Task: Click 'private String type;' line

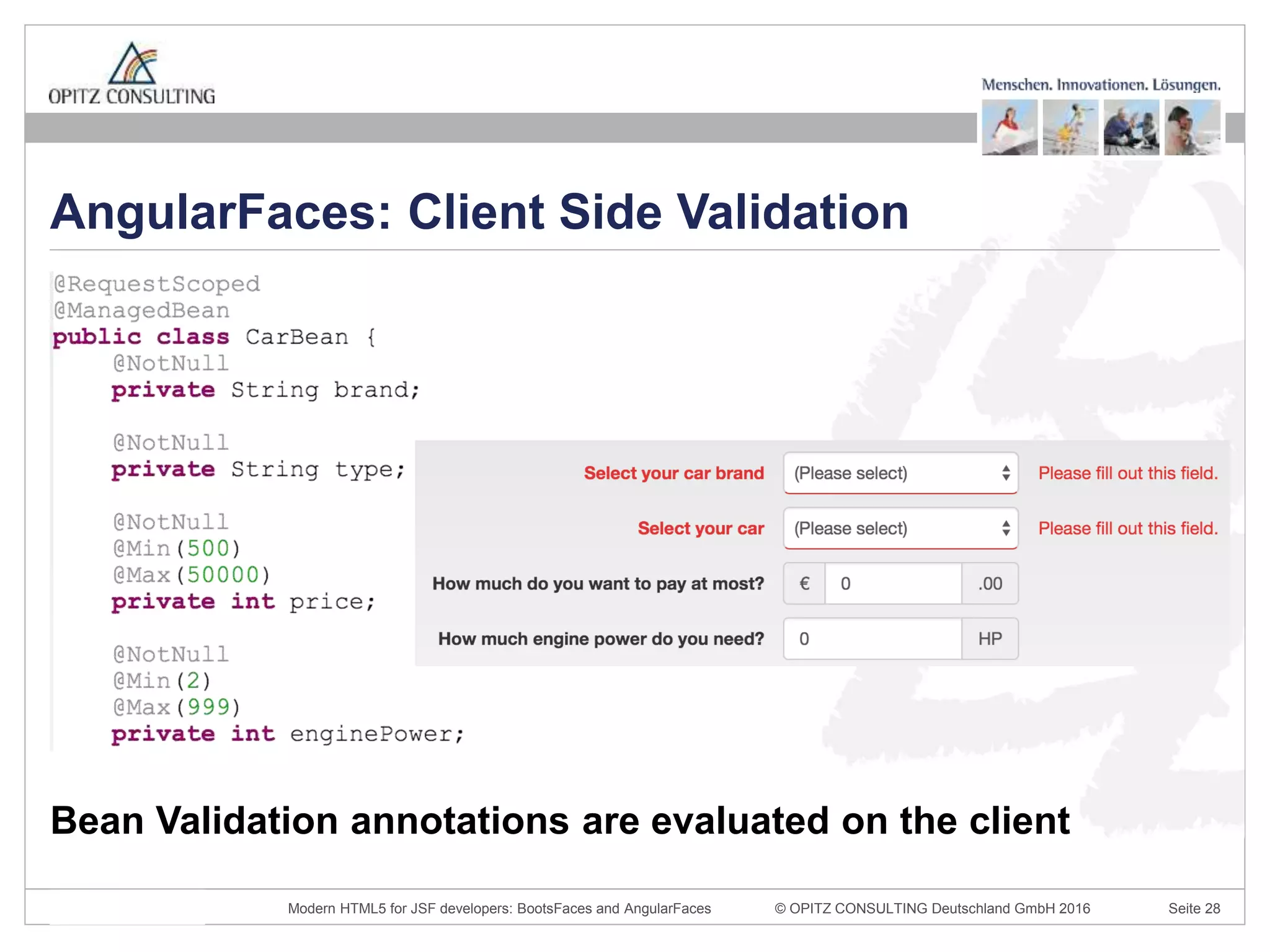Action: 258,469
